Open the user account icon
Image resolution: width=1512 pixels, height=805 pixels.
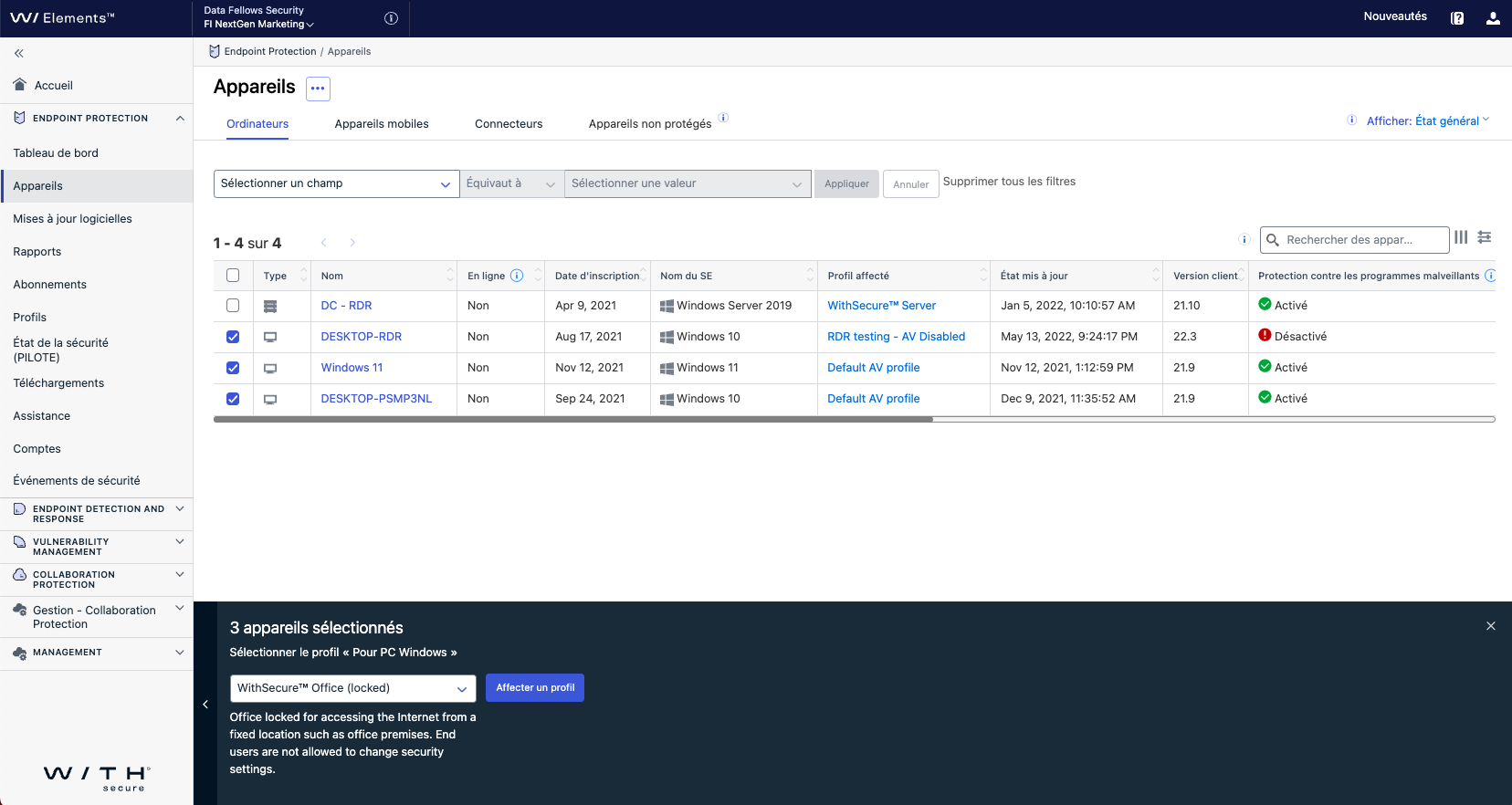tap(1493, 18)
